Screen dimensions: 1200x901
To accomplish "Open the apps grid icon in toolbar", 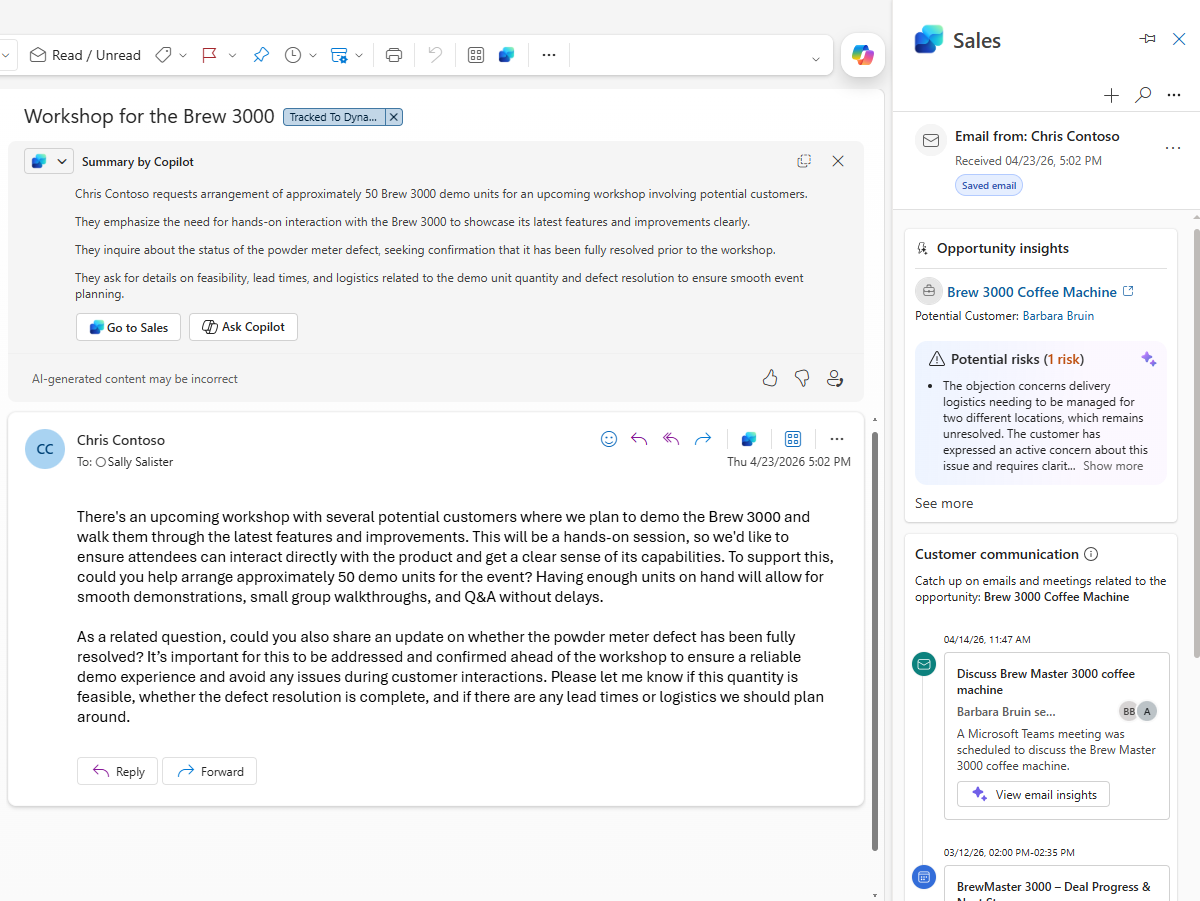I will (x=476, y=55).
